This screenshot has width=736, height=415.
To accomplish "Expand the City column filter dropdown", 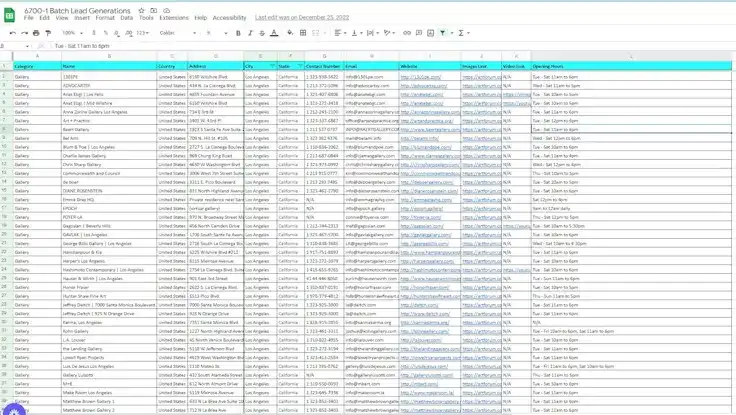I will pos(270,67).
